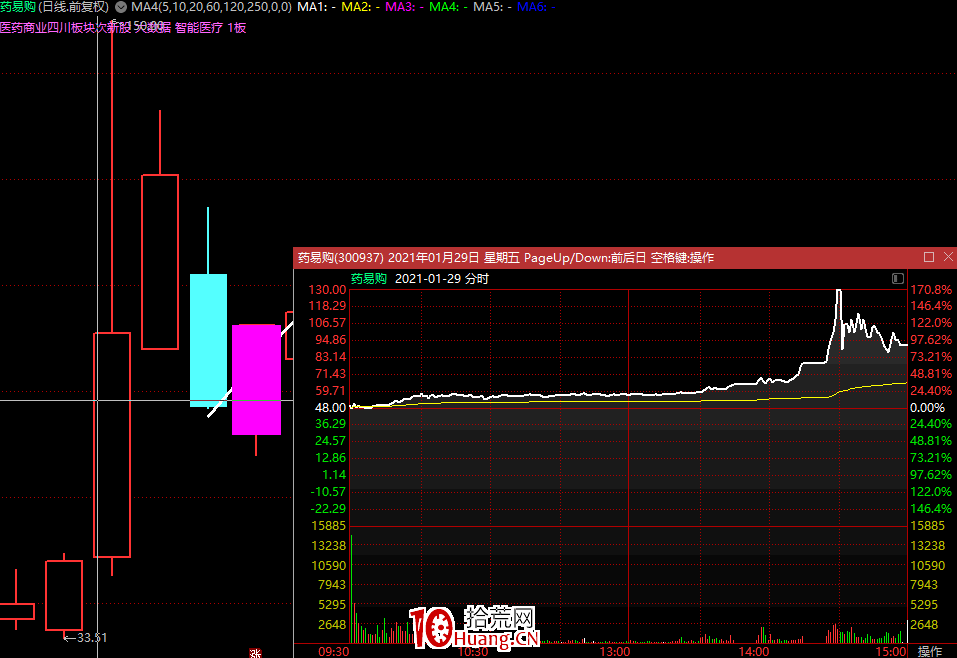Image resolution: width=957 pixels, height=658 pixels.
Task: Select the magenta candlestick on the daily chart
Action: pyautogui.click(x=256, y=379)
